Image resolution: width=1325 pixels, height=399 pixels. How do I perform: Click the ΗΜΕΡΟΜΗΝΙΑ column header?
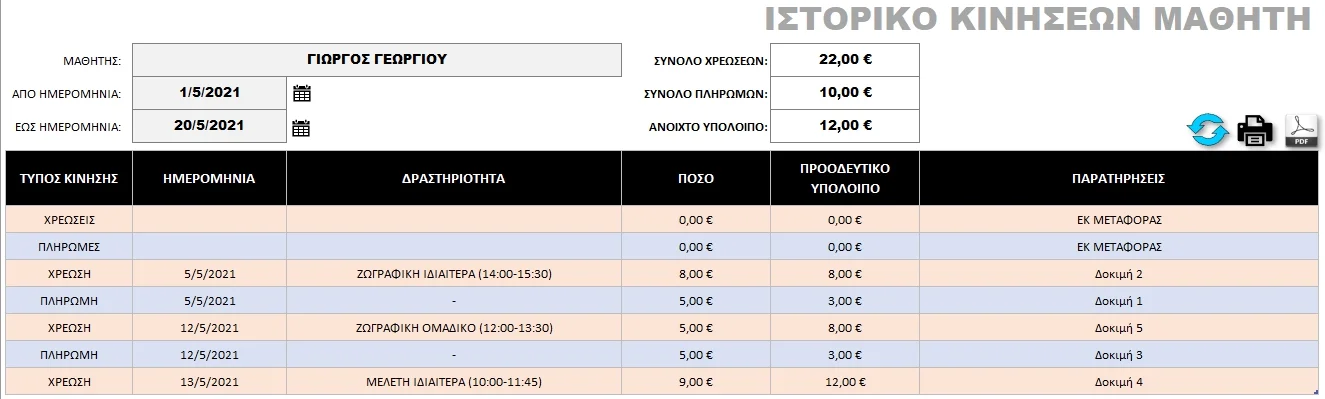pos(209,179)
